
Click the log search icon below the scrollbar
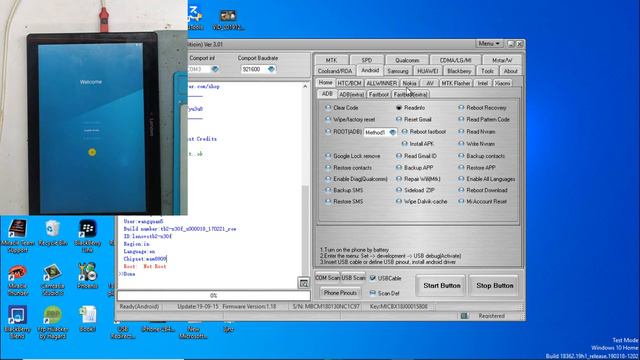pyautogui.click(x=303, y=283)
